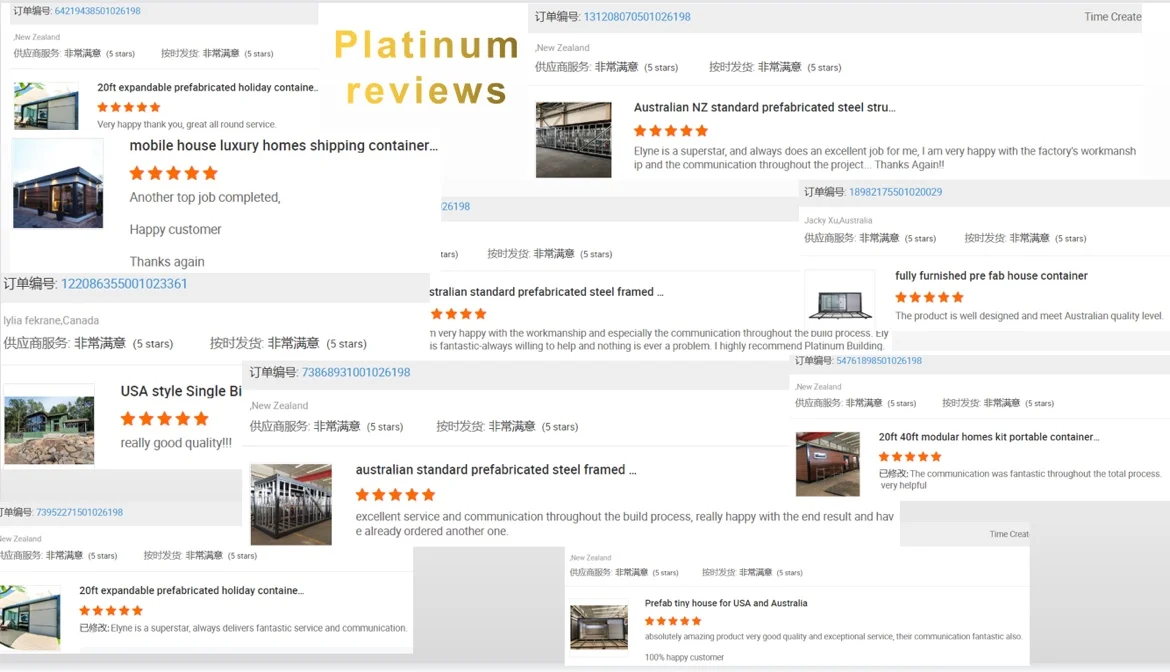Click the Australian NZ steel structure thumbnail
Screen dimensions: 1170x672
tap(573, 139)
